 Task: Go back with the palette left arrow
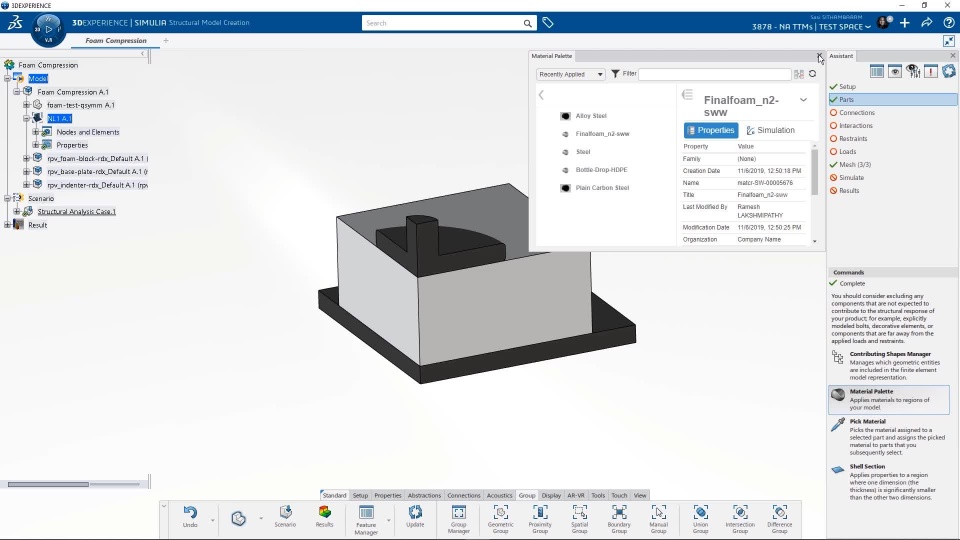coord(541,95)
